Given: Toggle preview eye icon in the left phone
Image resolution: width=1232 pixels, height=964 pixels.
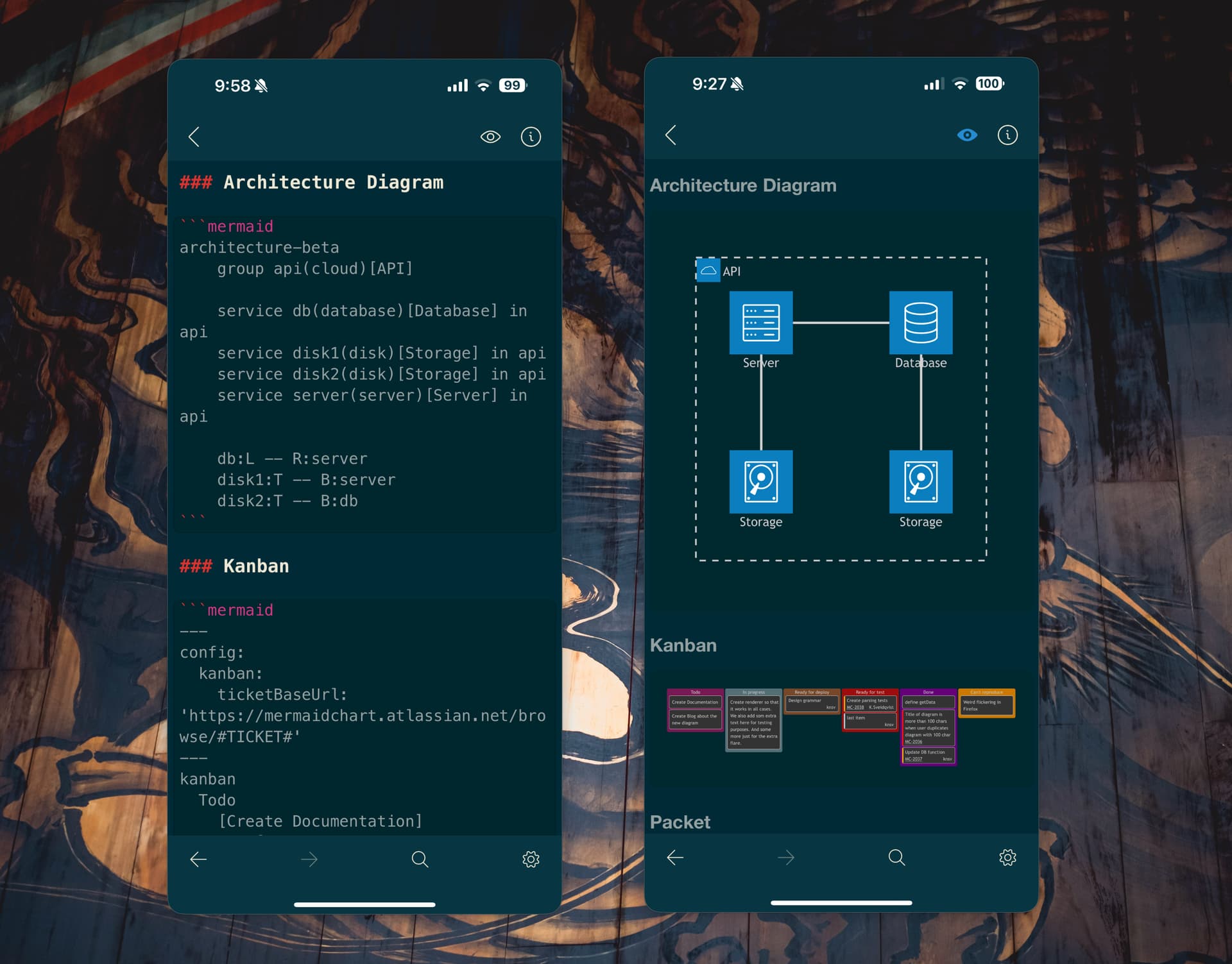Looking at the screenshot, I should pos(490,137).
